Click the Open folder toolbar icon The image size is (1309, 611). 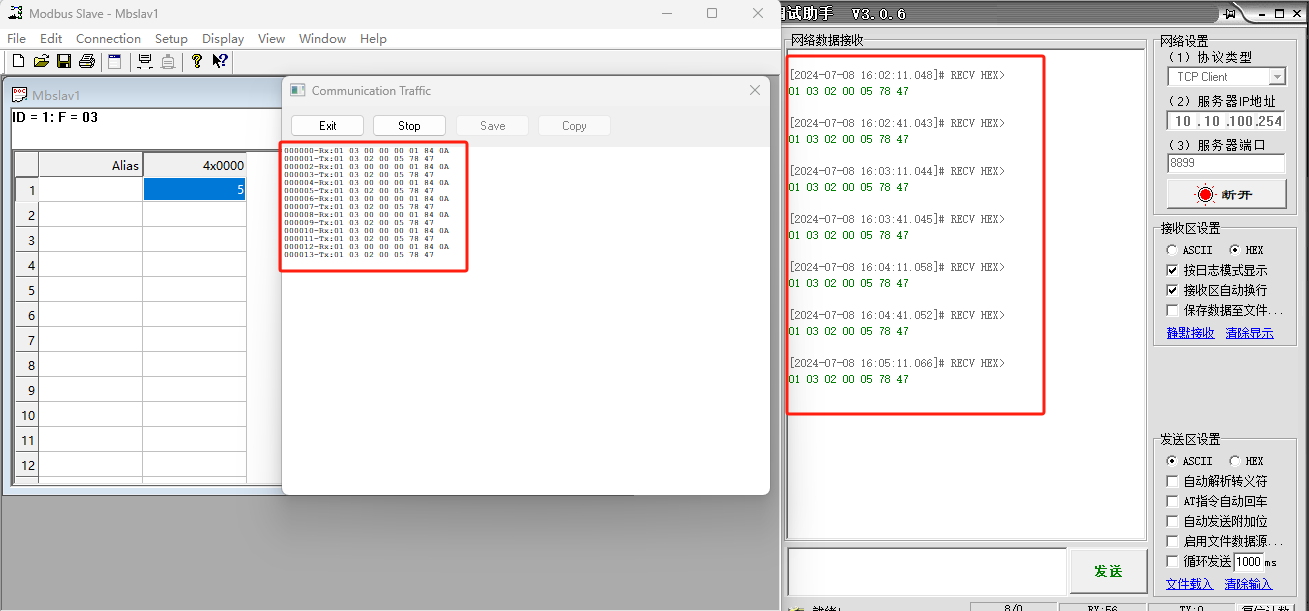tap(41, 61)
